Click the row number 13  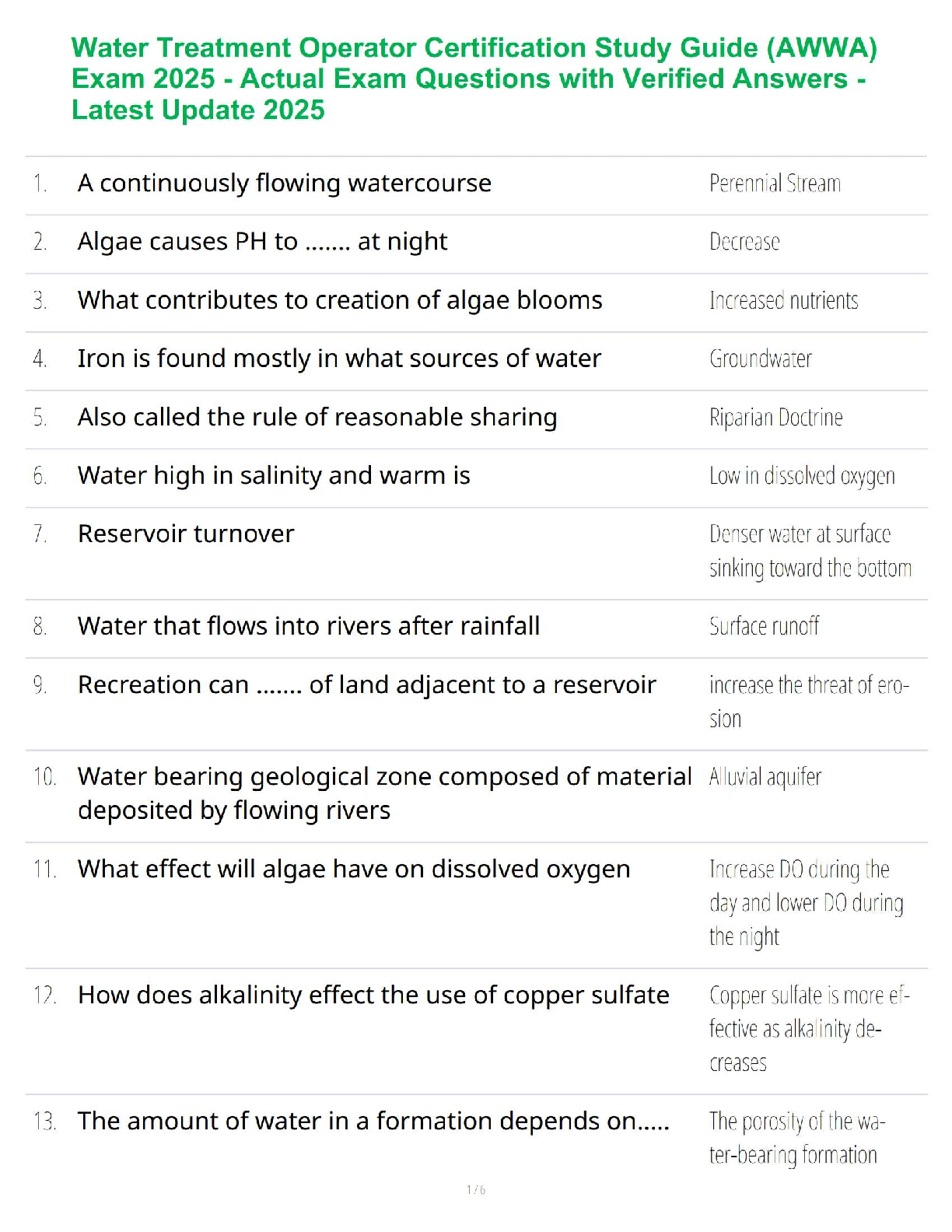[x=44, y=1122]
